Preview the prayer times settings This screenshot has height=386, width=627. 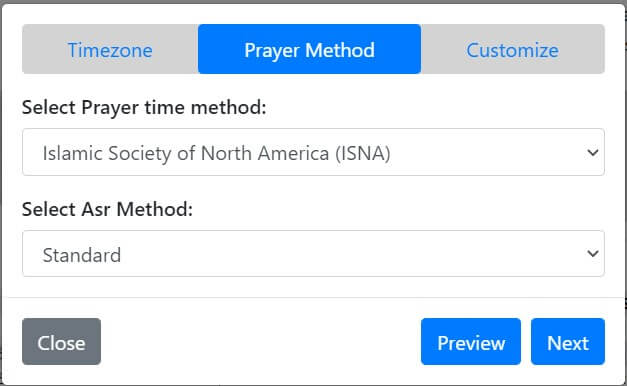[x=471, y=342]
